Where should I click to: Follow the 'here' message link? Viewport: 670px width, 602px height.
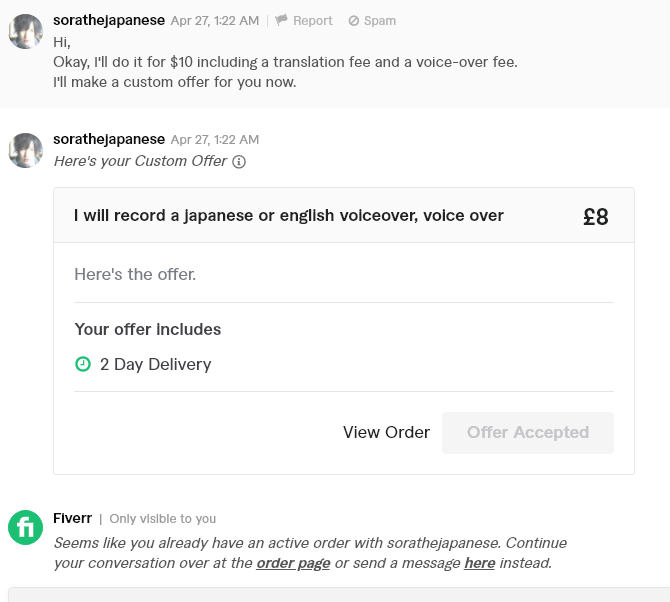pyautogui.click(x=479, y=563)
